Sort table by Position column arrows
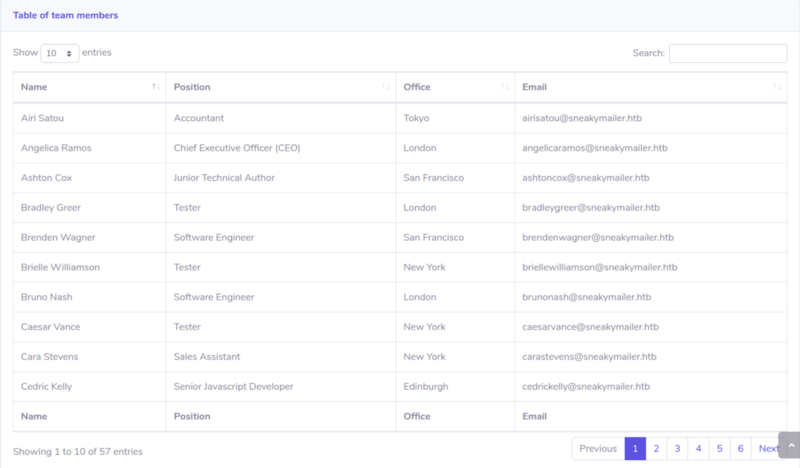 coord(386,87)
